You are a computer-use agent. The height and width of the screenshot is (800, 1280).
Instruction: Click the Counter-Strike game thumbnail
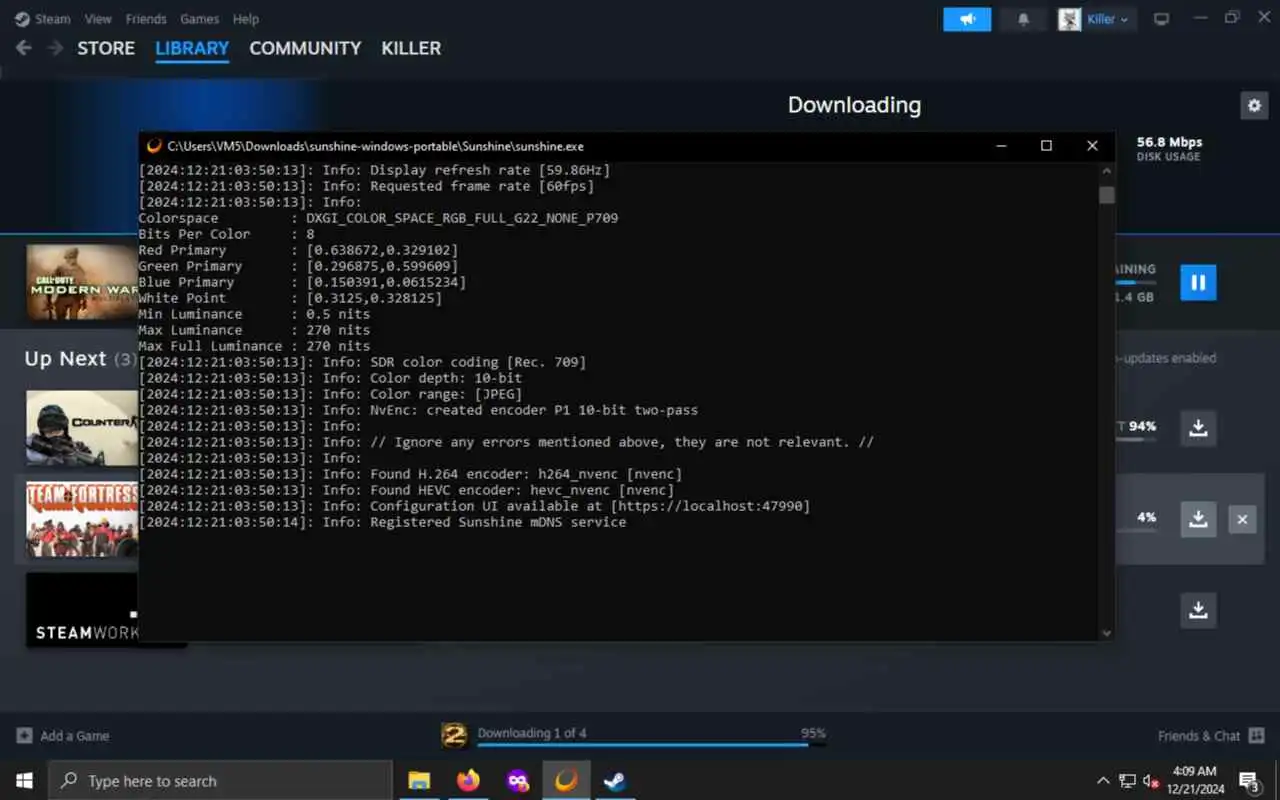click(82, 428)
